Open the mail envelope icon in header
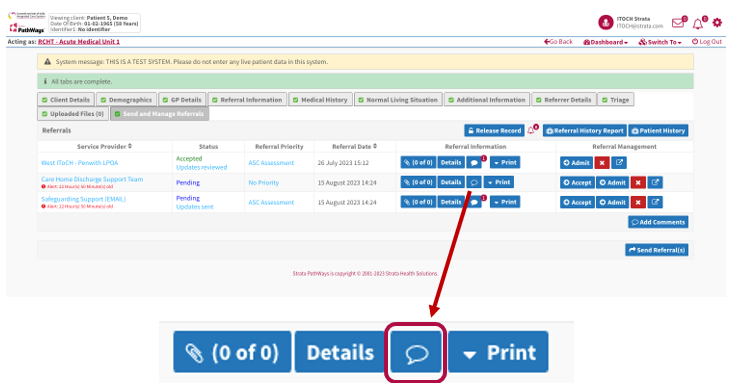 pos(678,23)
